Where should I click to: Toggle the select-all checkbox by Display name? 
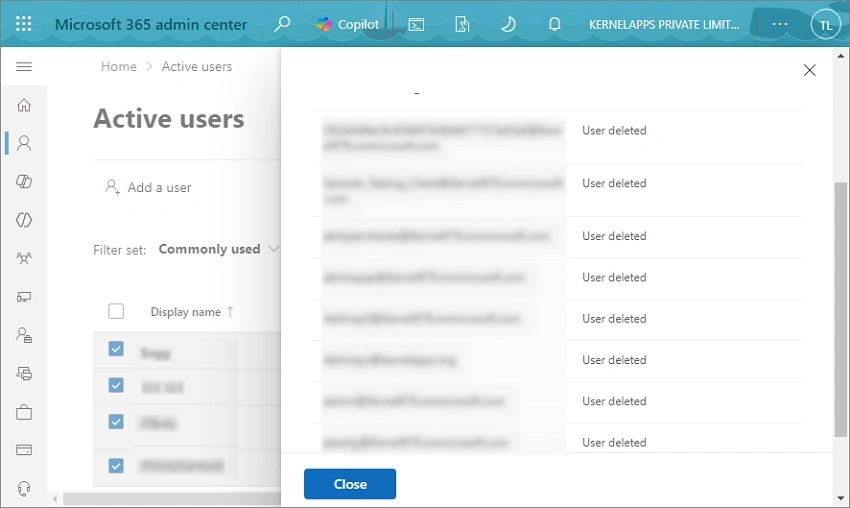(116, 311)
